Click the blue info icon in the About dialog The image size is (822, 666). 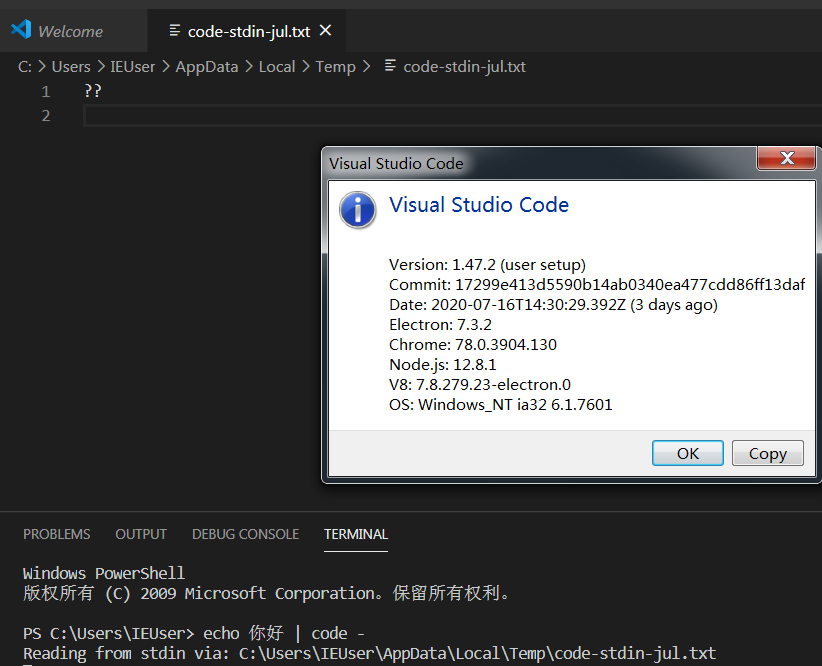[x=357, y=210]
